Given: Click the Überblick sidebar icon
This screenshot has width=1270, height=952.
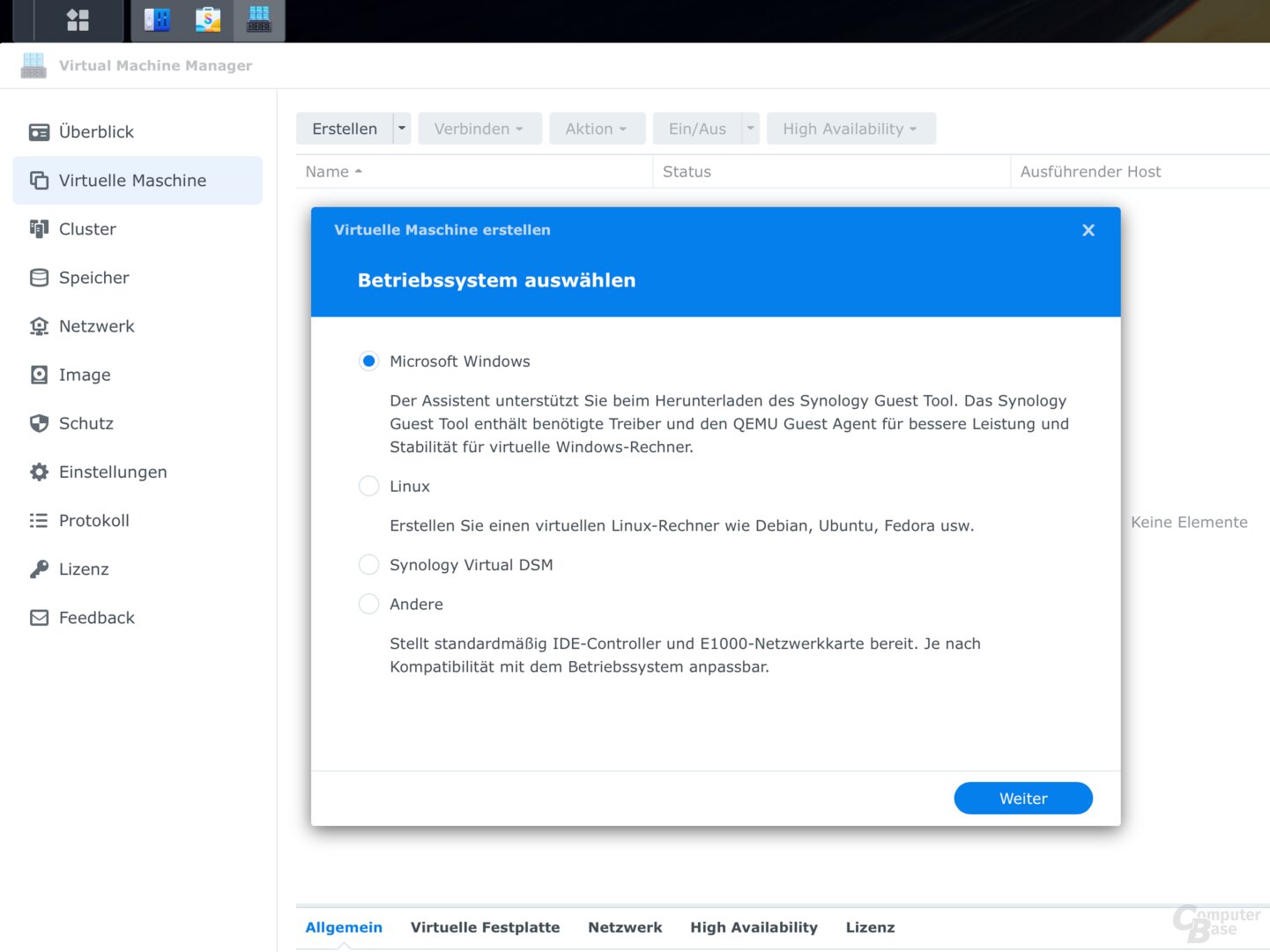Looking at the screenshot, I should tap(39, 132).
